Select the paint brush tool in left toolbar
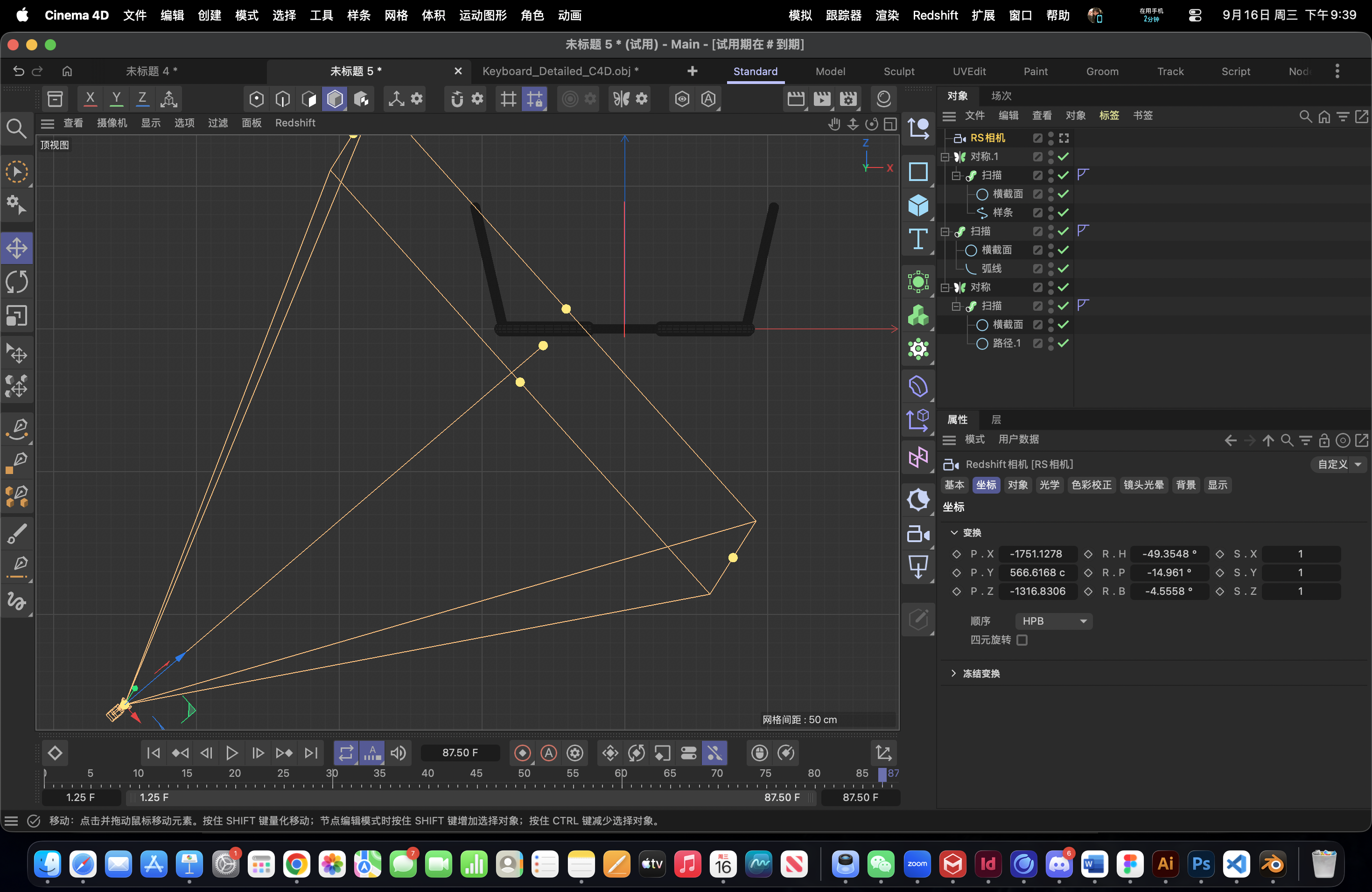Image resolution: width=1372 pixels, height=892 pixels. [x=17, y=533]
